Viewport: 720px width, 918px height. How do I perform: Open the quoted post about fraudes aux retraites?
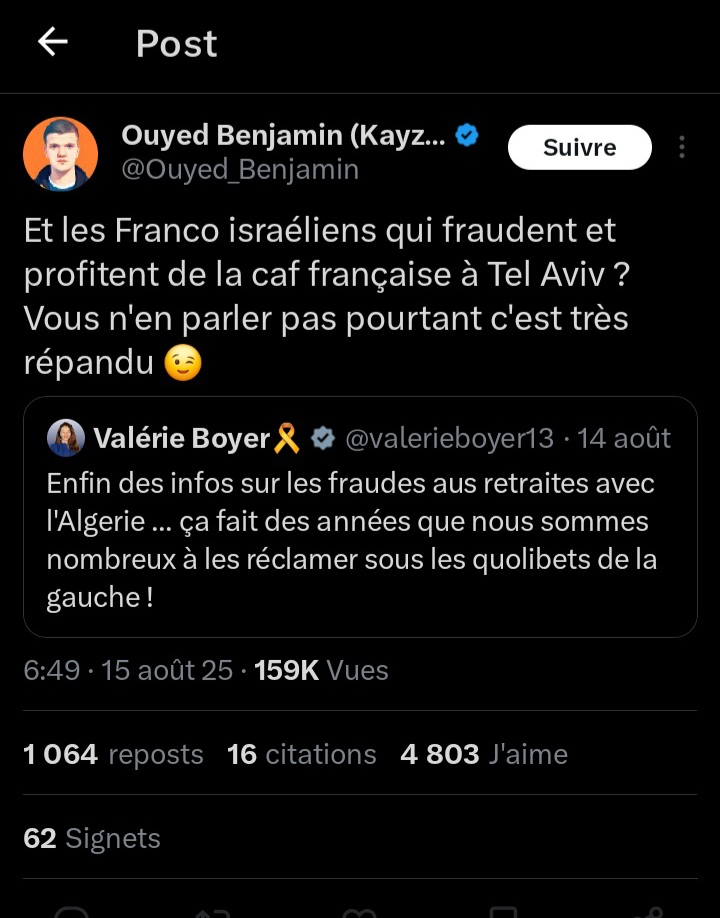(360, 540)
